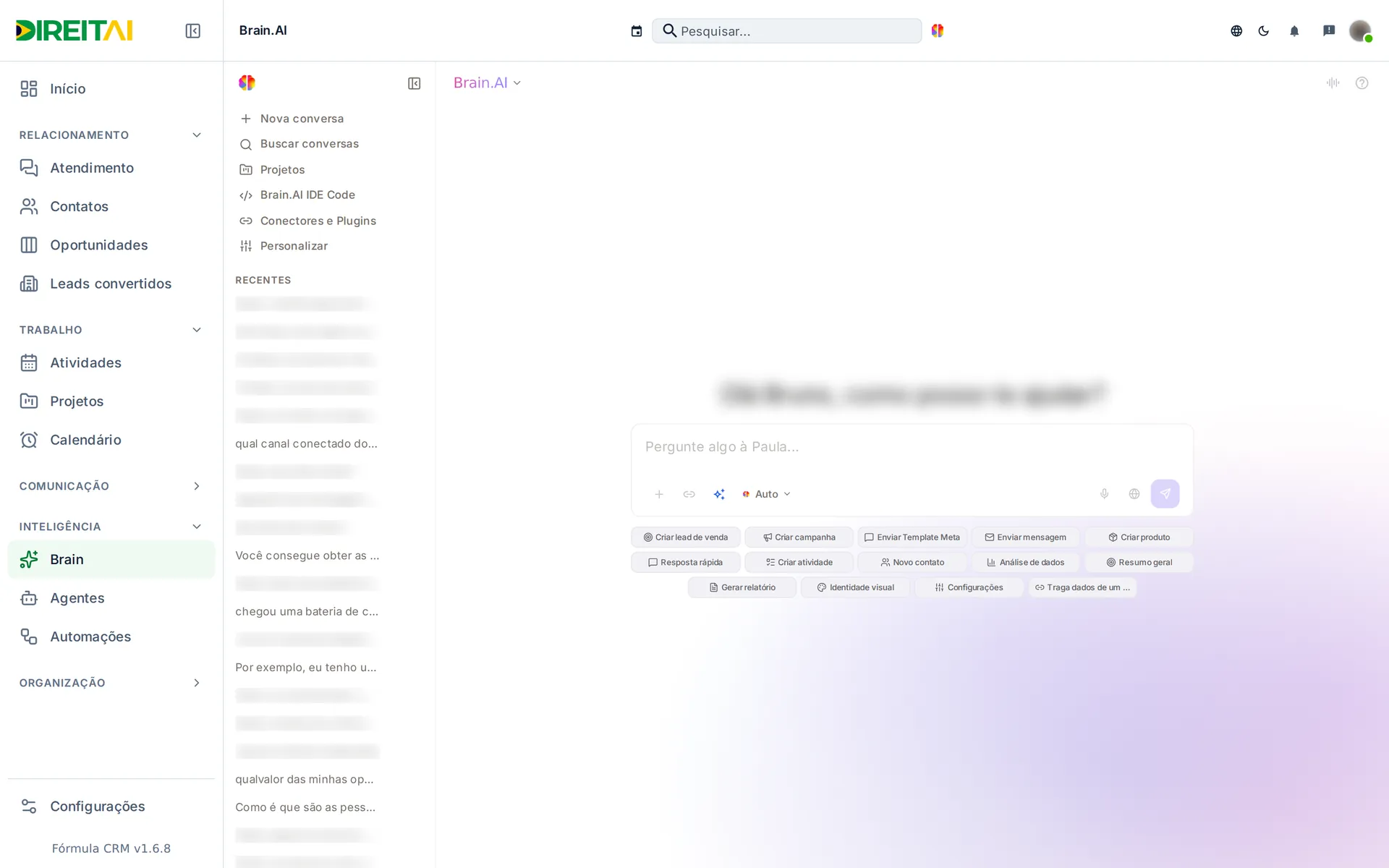Click the Brain logo next to search

pyautogui.click(x=938, y=30)
